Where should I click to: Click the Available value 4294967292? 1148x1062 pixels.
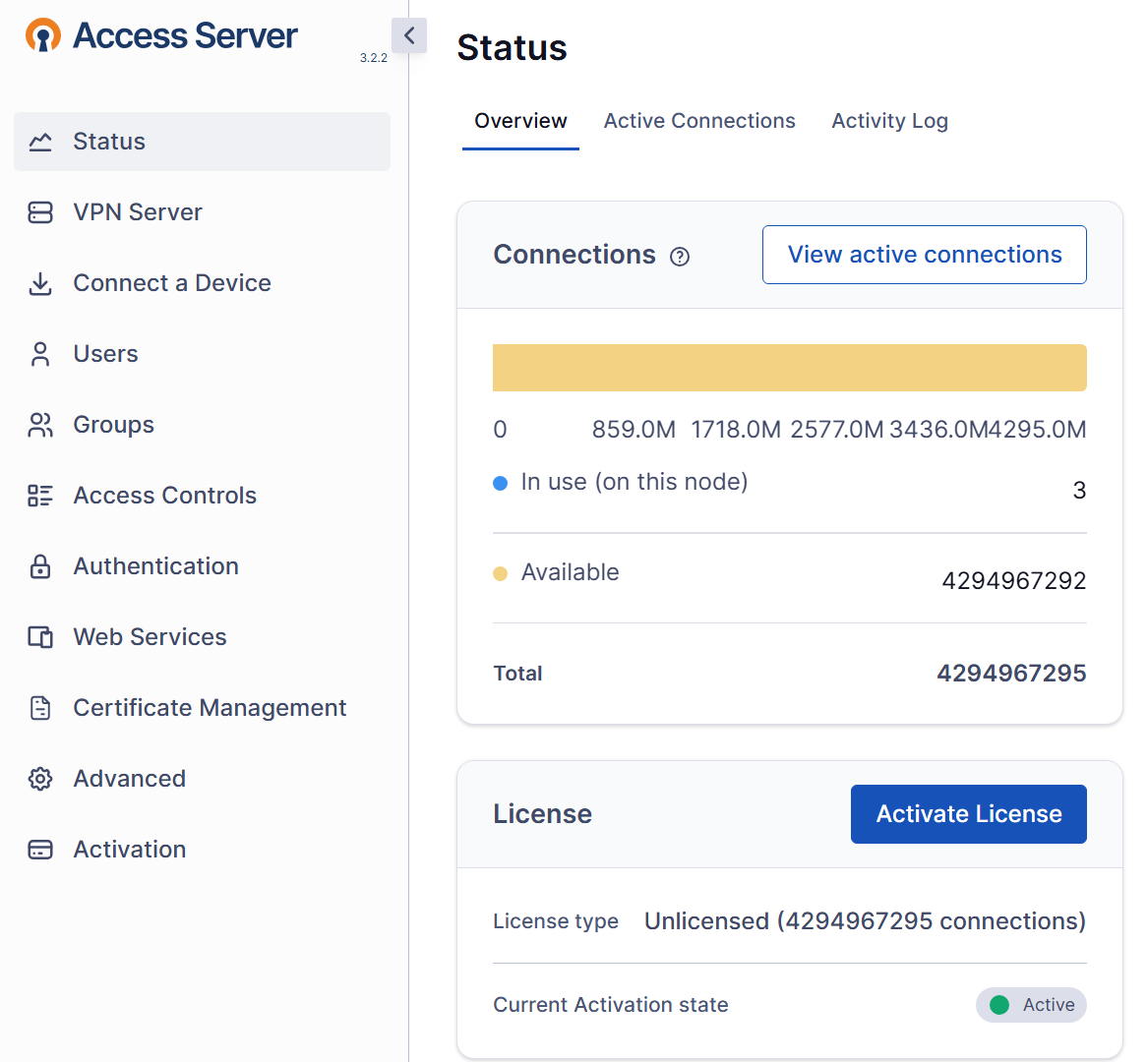(1014, 580)
